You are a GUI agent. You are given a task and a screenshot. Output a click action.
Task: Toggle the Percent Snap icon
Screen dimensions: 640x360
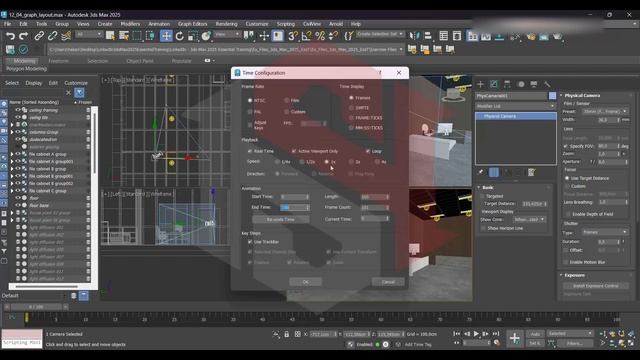pyautogui.click(x=320, y=36)
